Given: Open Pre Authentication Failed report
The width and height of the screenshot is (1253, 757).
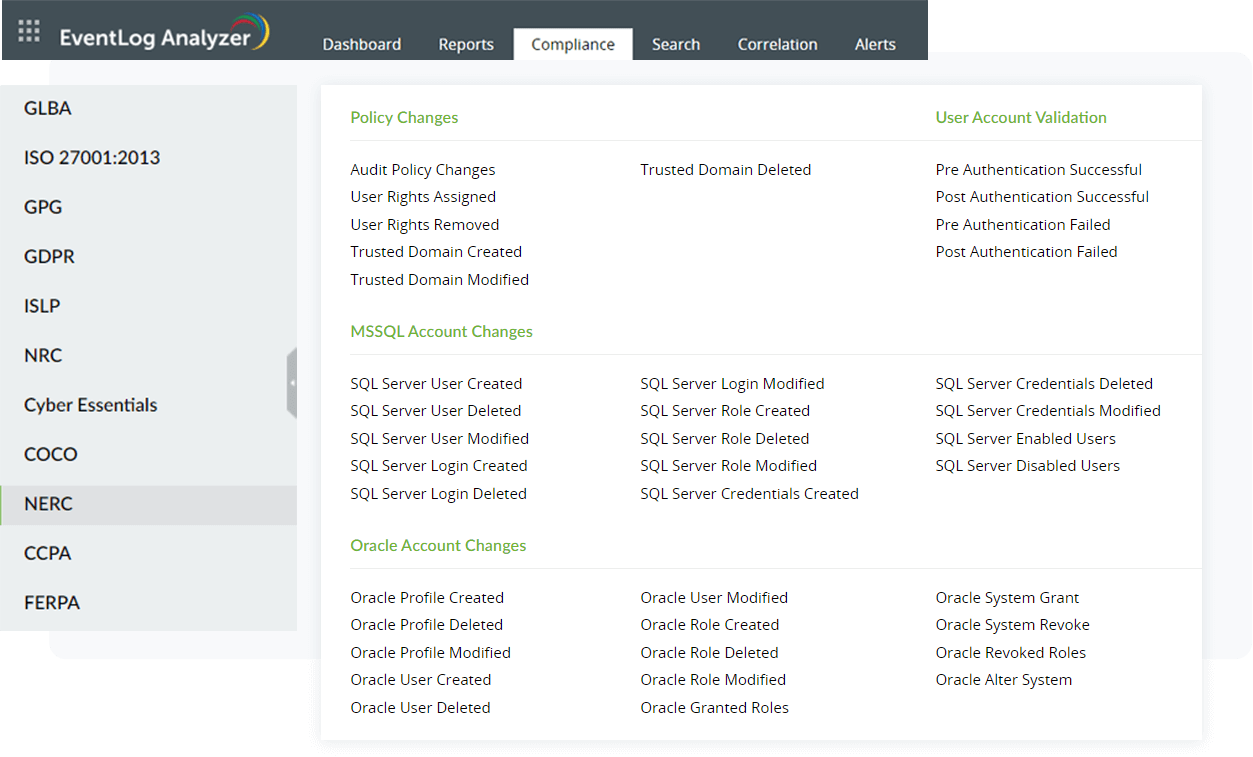Looking at the screenshot, I should click(x=1023, y=225).
